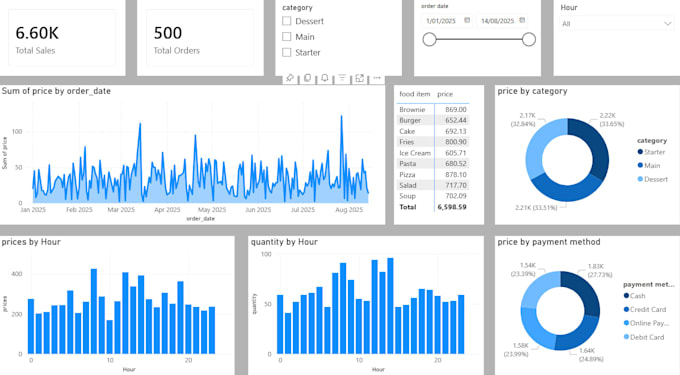Highlight Credit Card in payment legend
Image resolution: width=680 pixels, height=375 pixels.
(x=644, y=310)
